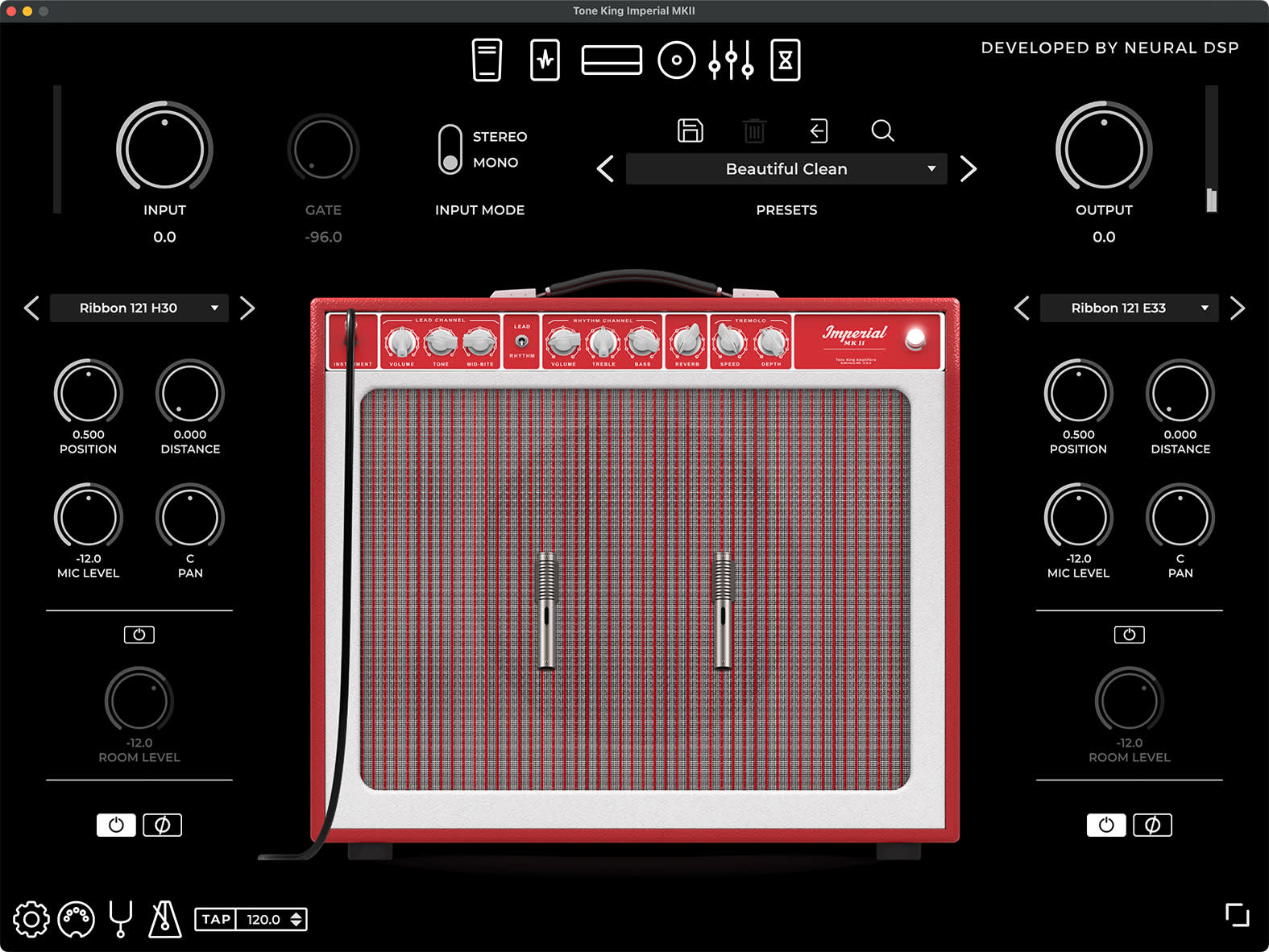
Task: Click right PAN knob
Action: tap(1180, 517)
